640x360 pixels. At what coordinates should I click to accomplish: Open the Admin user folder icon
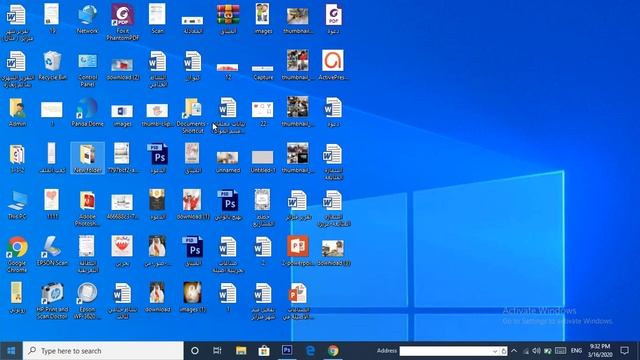point(17,112)
